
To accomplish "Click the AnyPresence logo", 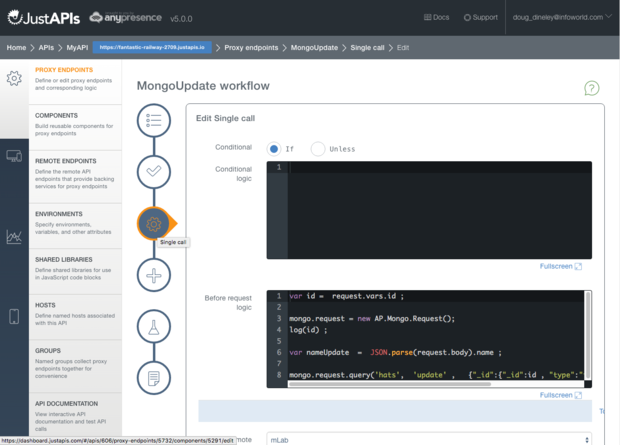I will (125, 18).
